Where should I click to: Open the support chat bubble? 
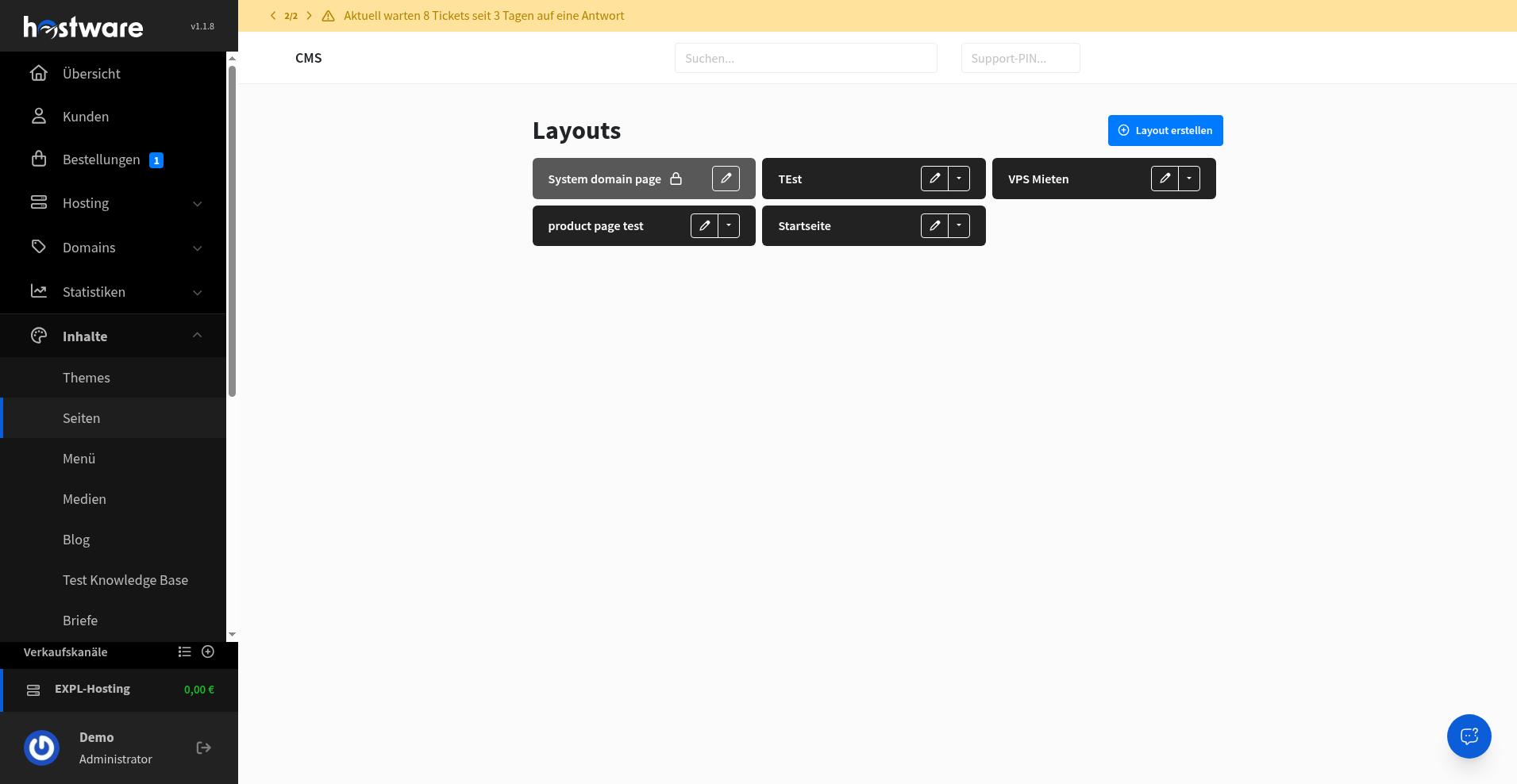(x=1469, y=736)
